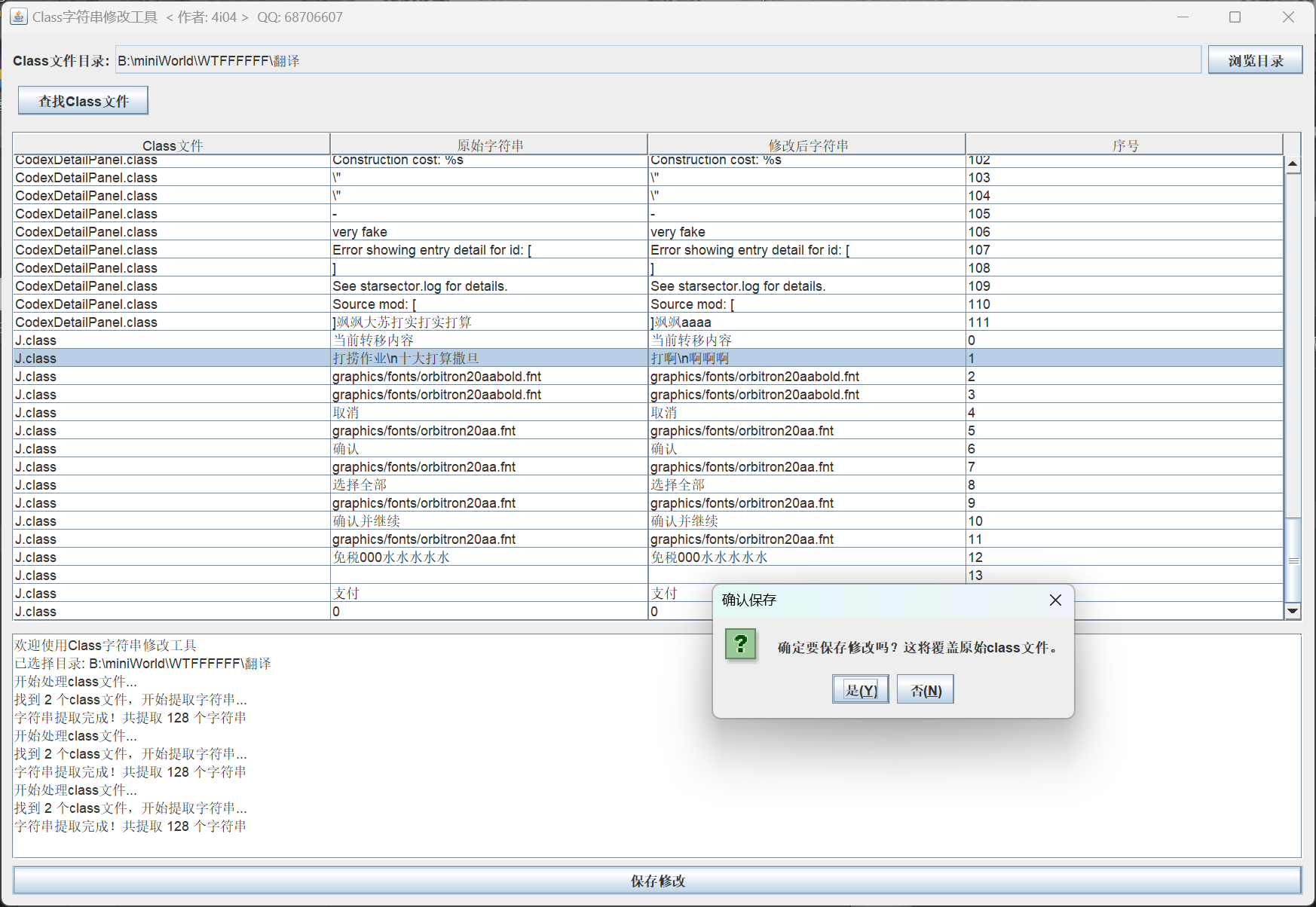Click the 原始字符串 column header
The height and width of the screenshot is (907, 1316).
click(x=489, y=145)
